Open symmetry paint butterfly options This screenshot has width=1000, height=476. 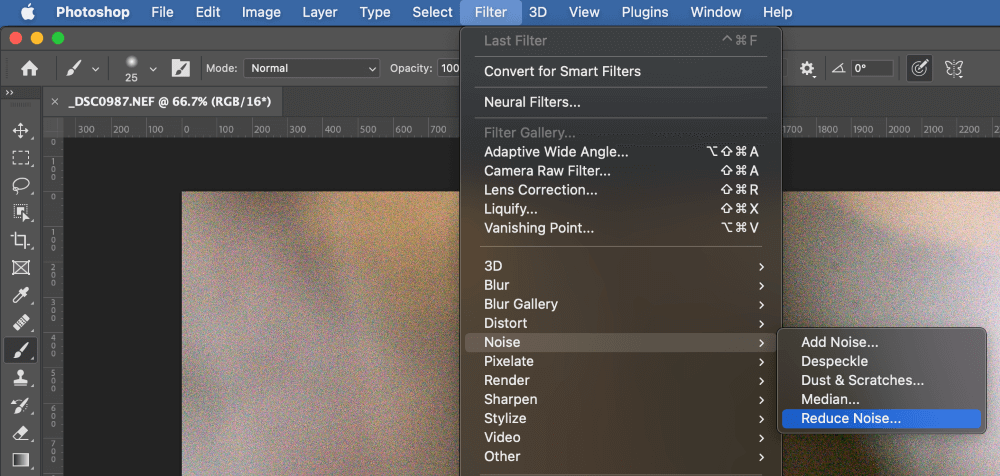click(x=954, y=69)
